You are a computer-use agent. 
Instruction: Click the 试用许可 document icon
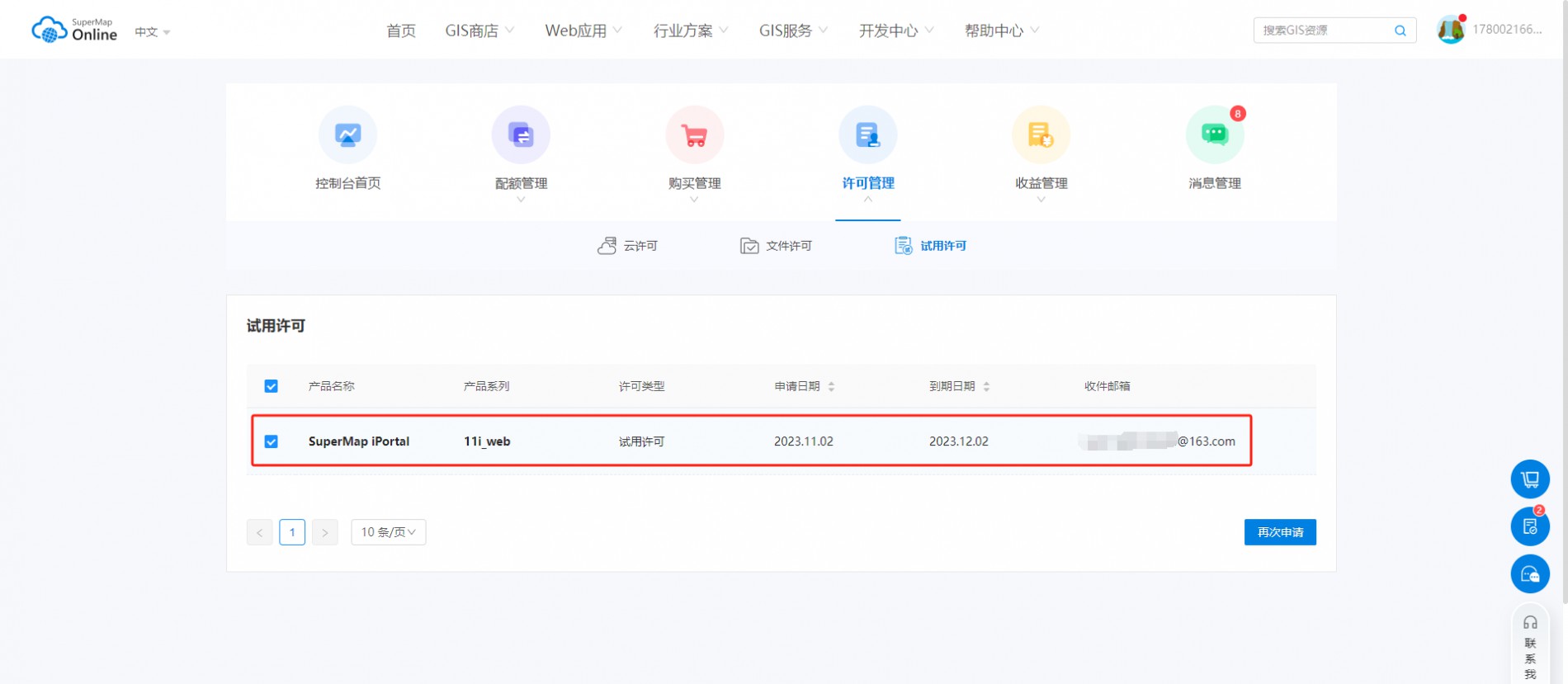click(904, 246)
